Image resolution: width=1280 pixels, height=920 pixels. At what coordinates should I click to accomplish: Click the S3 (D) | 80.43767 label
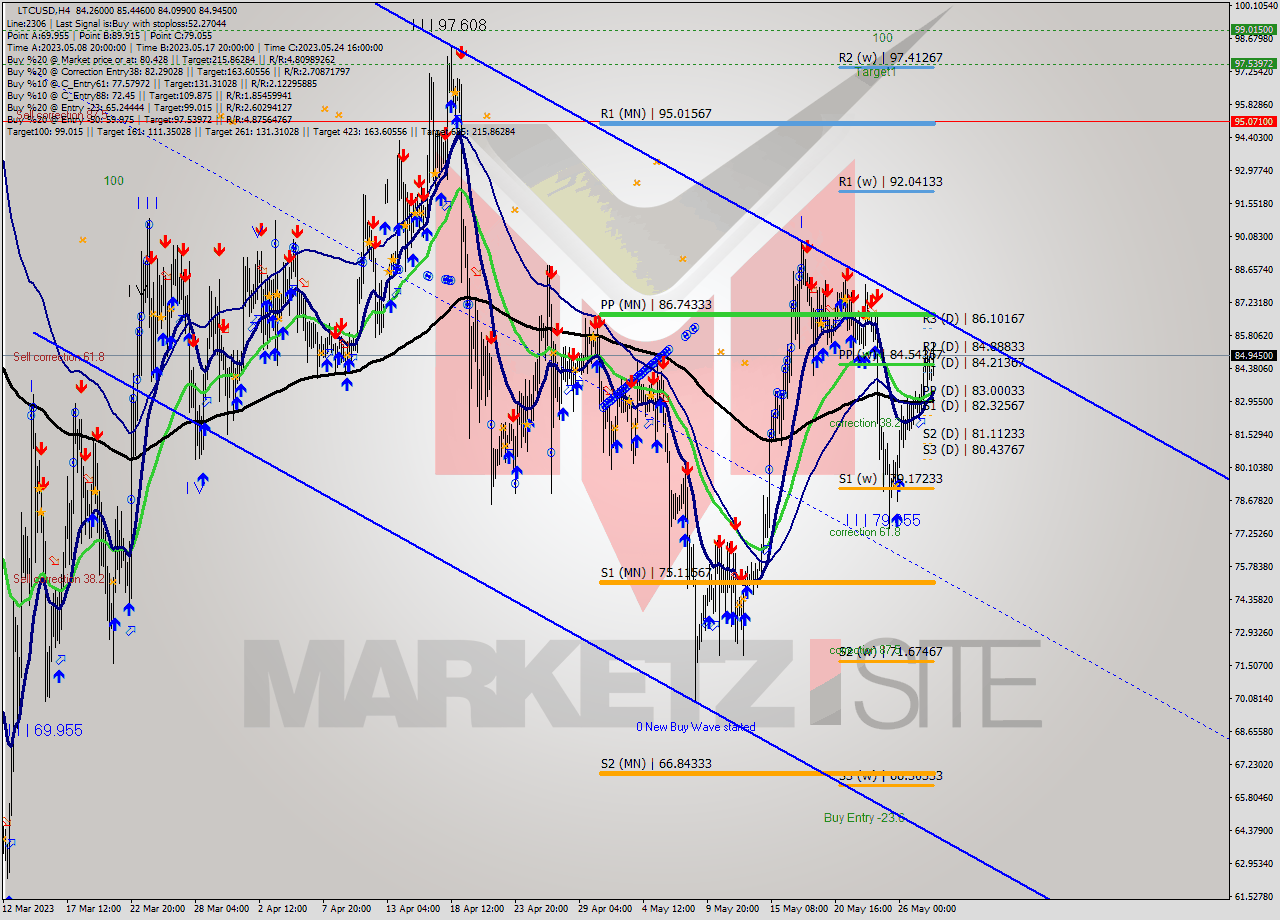[x=973, y=450]
